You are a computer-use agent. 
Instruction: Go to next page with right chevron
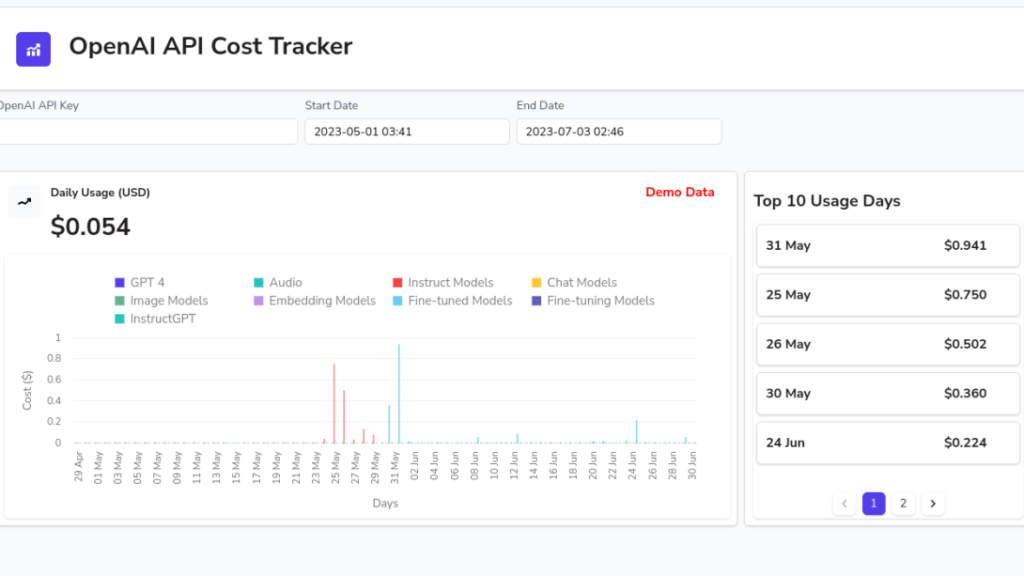tap(932, 504)
